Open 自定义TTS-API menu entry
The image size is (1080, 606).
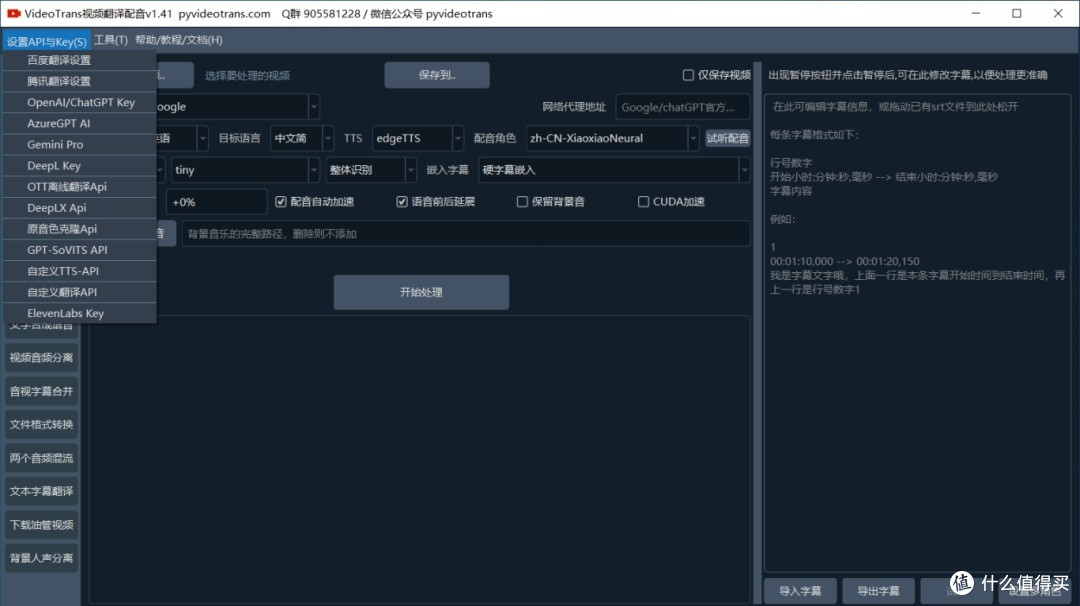coord(79,271)
